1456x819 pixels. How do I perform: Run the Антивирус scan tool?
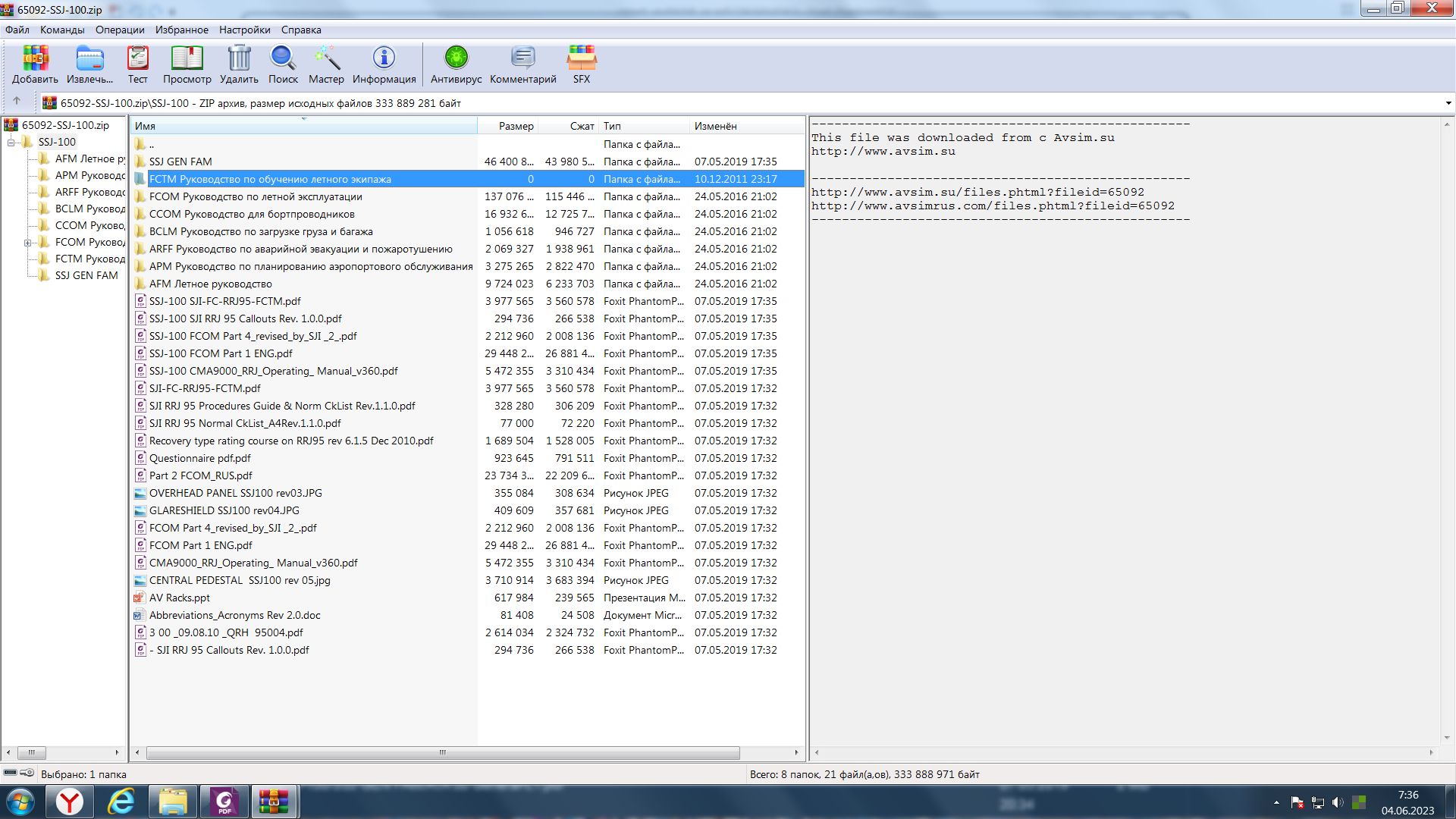pos(456,64)
